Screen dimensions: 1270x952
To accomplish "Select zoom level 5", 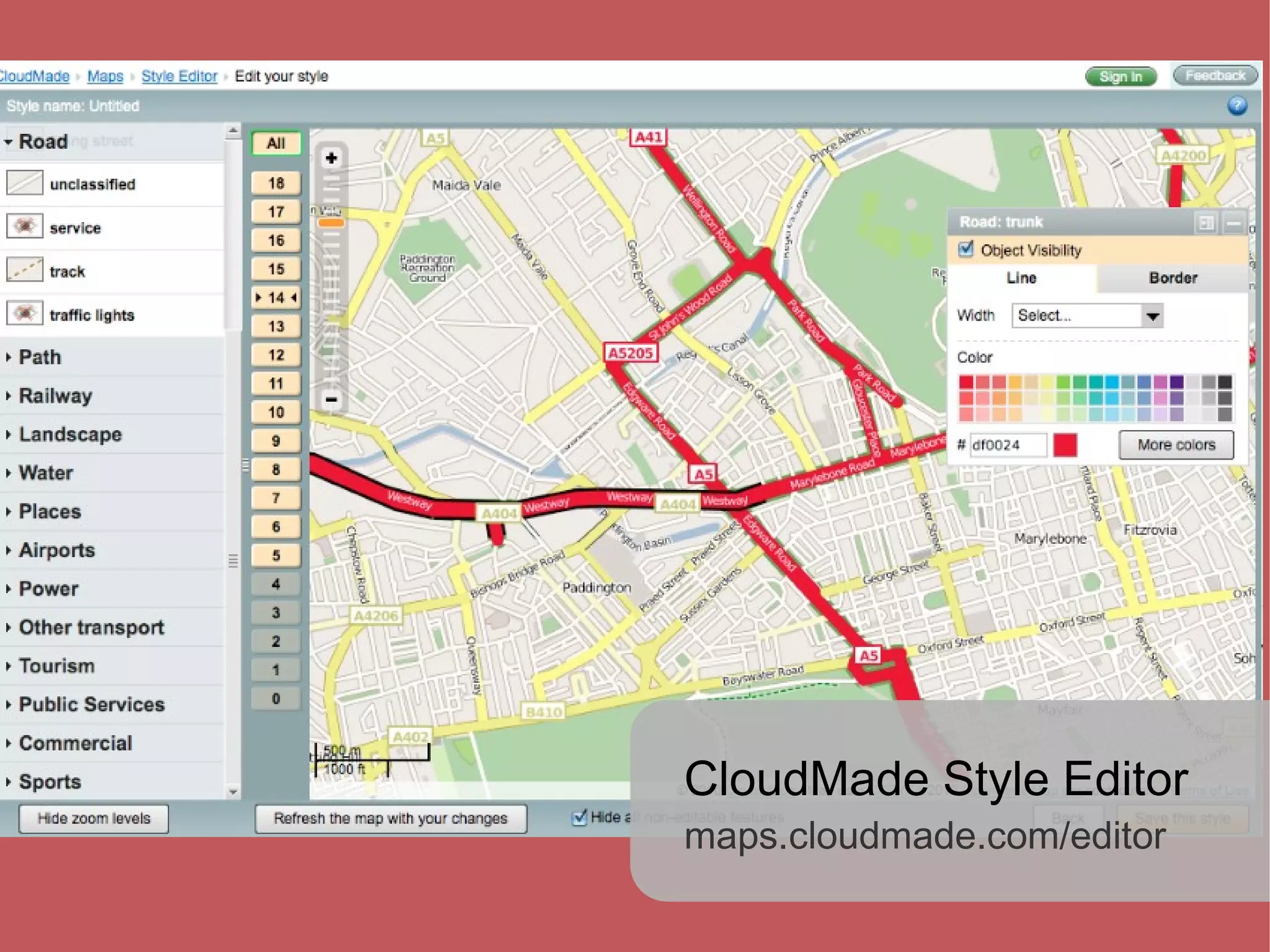I will click(276, 556).
